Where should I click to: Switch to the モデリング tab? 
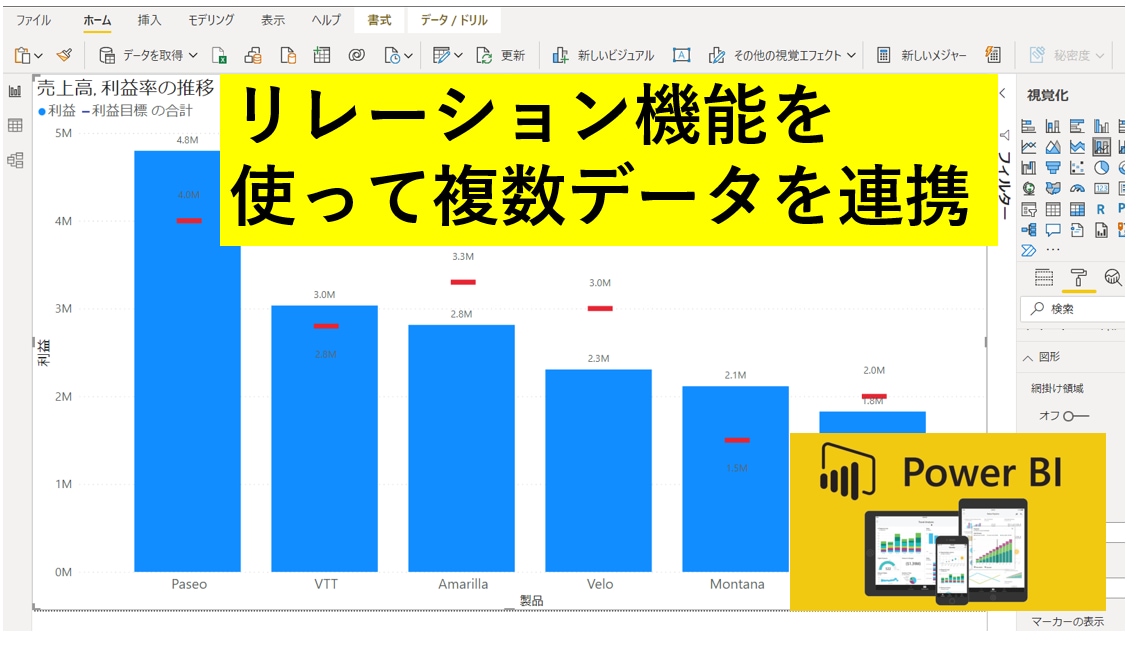click(x=211, y=20)
